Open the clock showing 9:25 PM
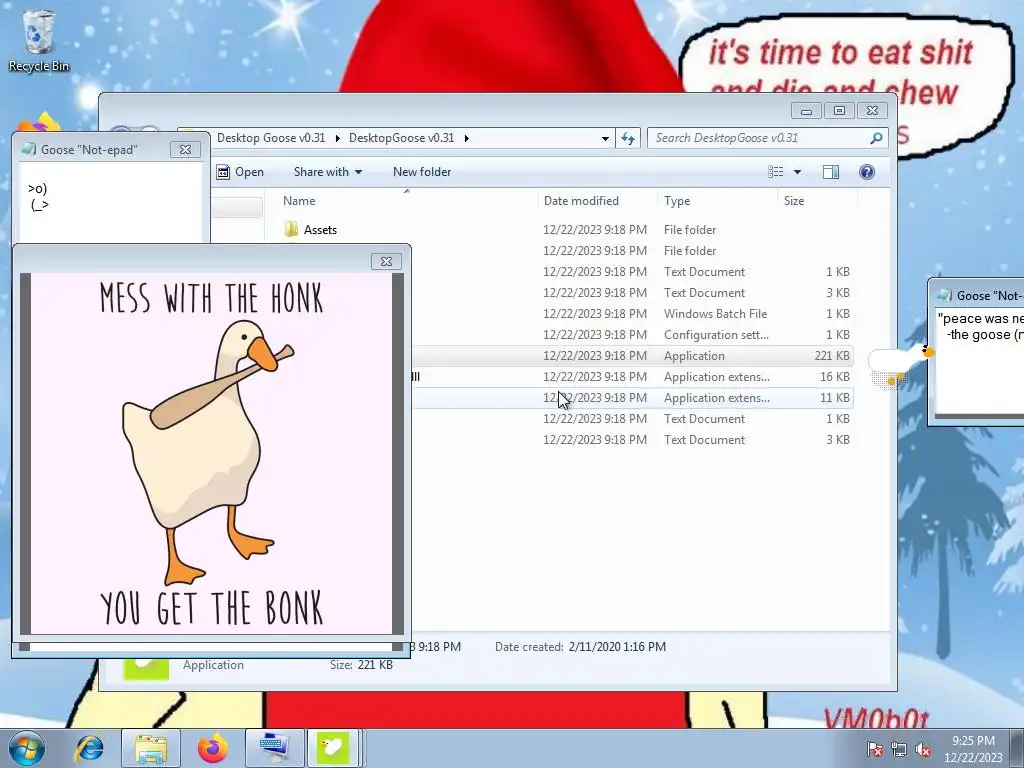 pos(973,748)
